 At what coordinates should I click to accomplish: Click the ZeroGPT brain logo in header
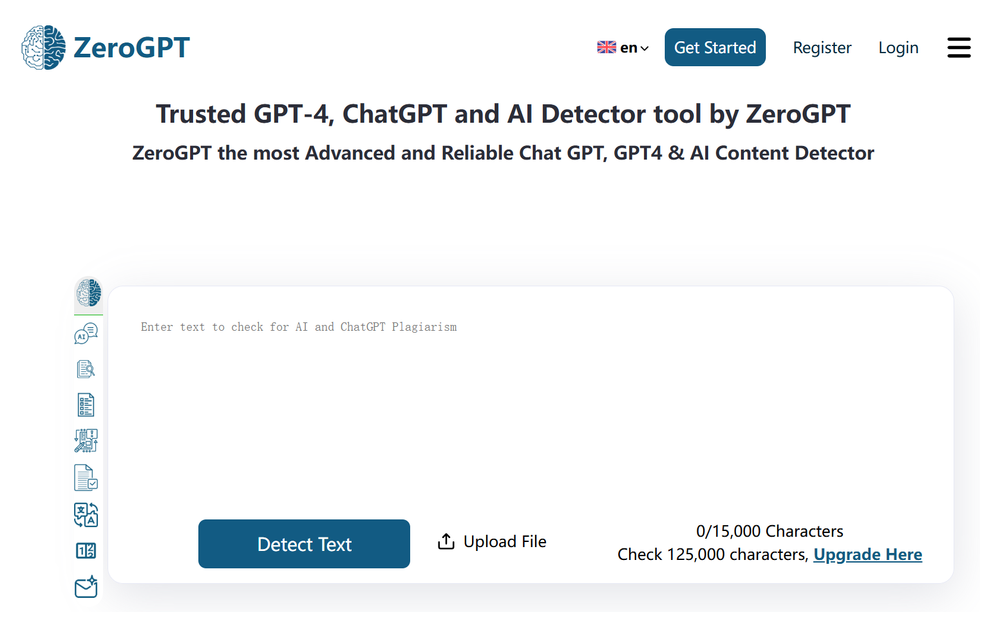(44, 47)
